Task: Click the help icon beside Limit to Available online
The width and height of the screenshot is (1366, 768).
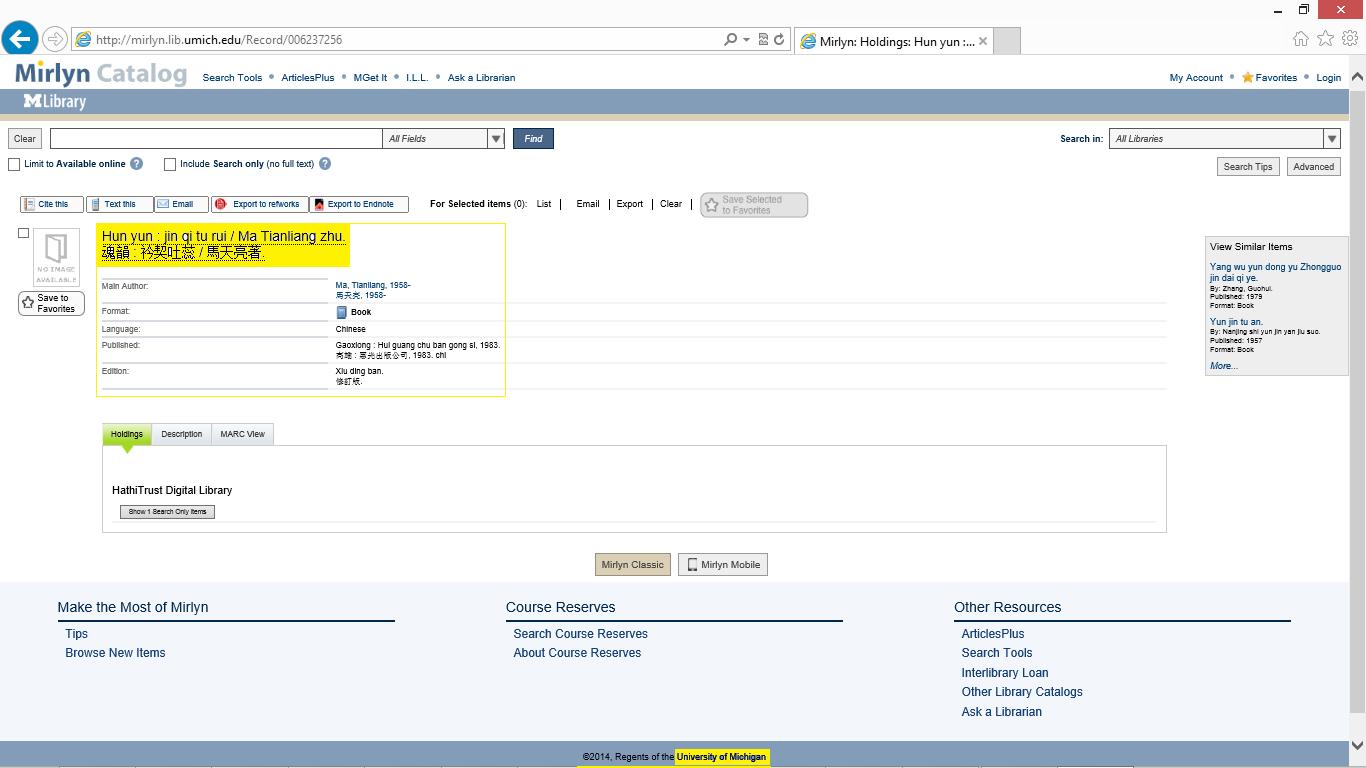Action: point(137,164)
